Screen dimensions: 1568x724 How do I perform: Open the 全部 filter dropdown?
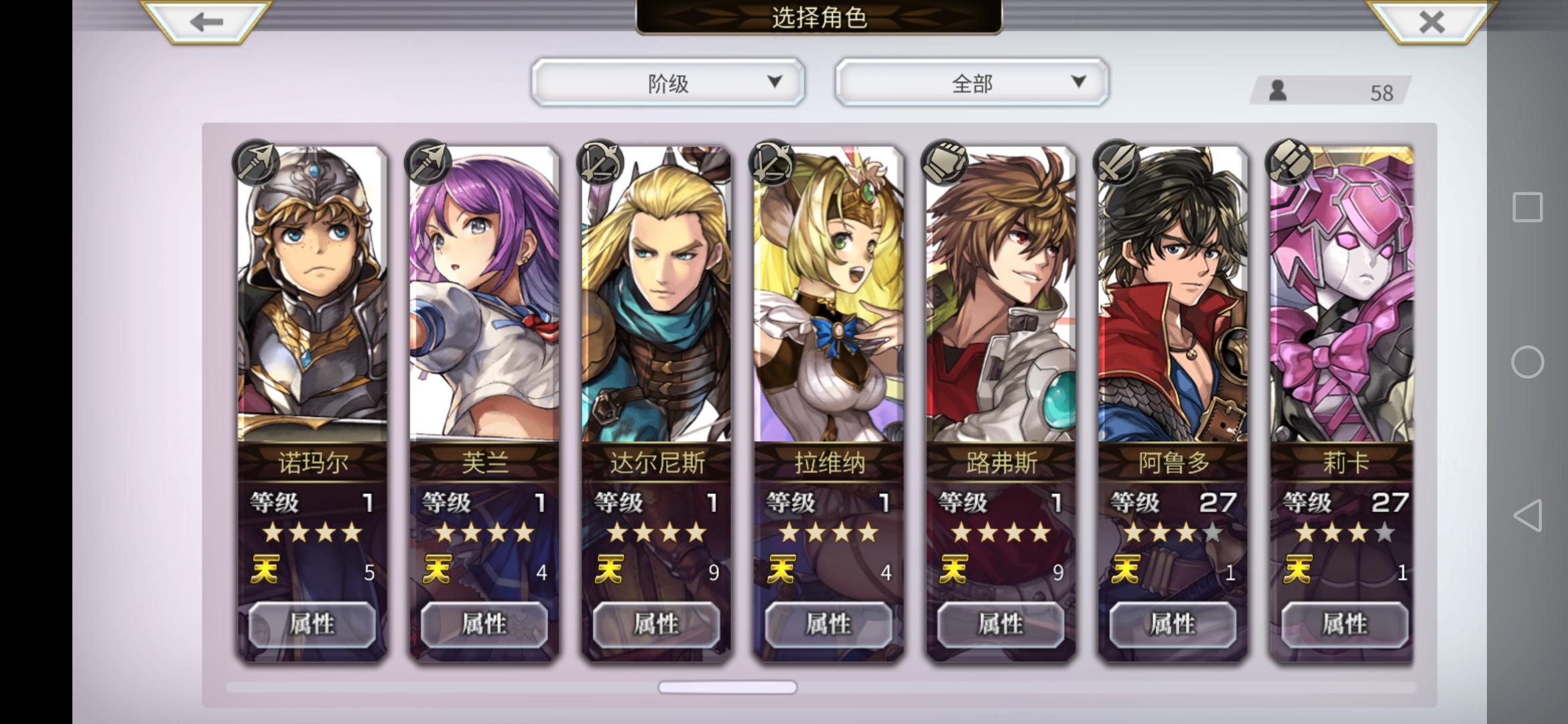[972, 82]
